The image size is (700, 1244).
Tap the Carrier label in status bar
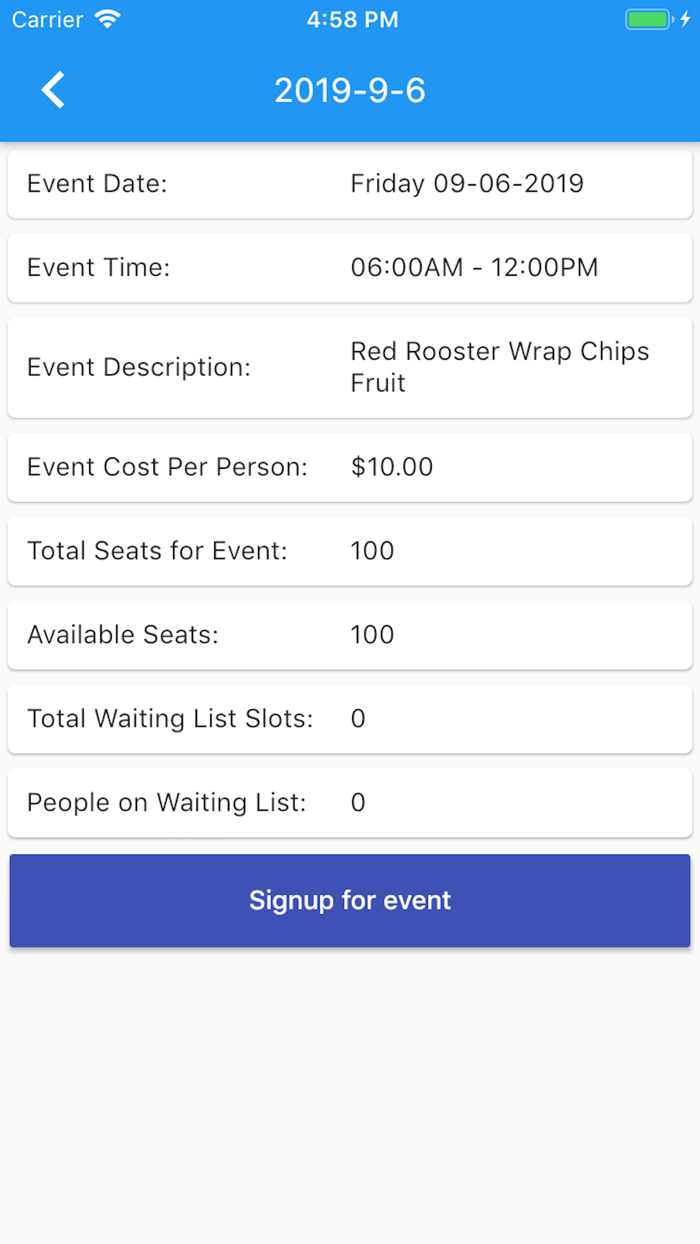[47, 19]
